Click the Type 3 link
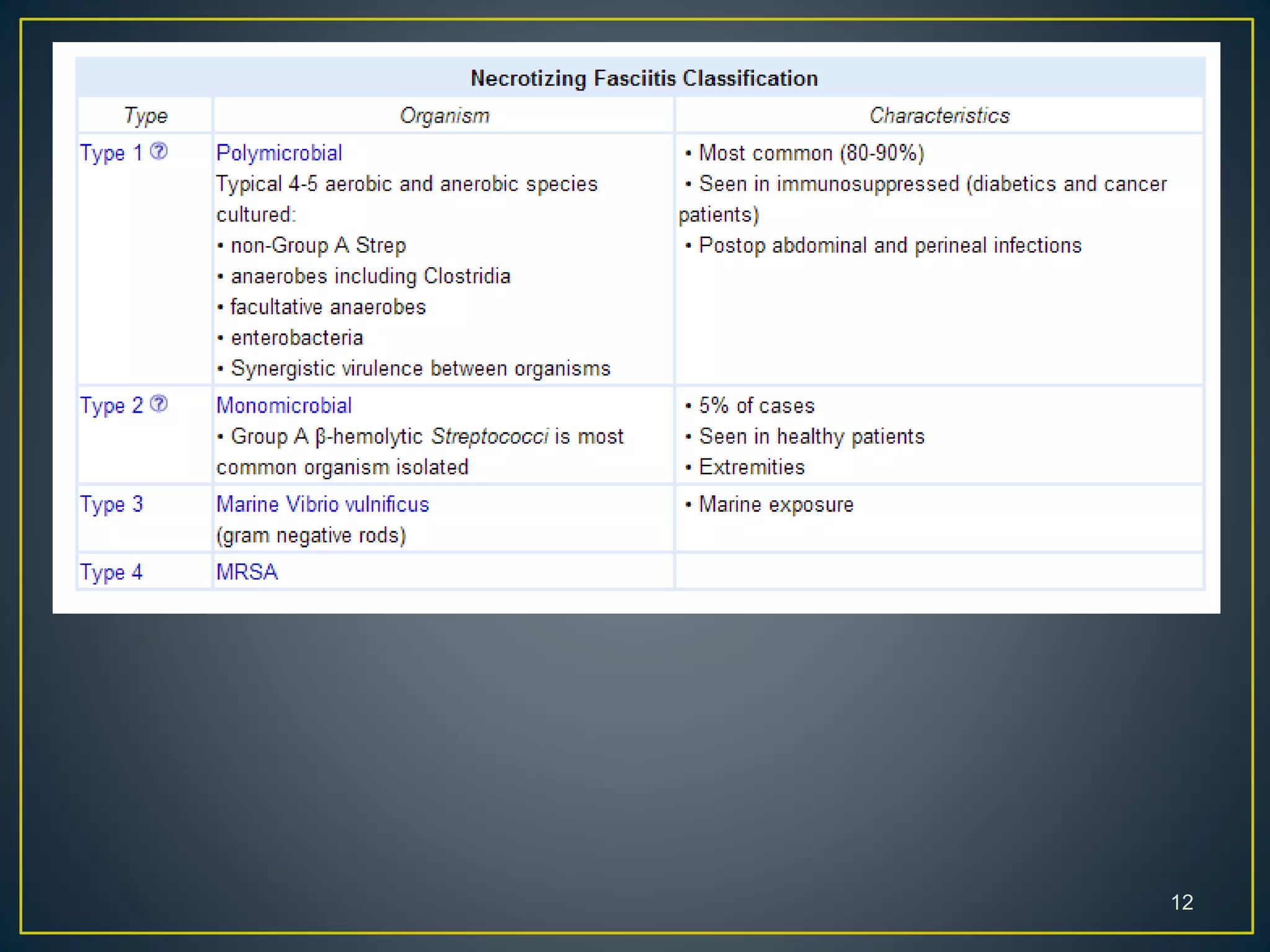Image resolution: width=1270 pixels, height=952 pixels. [x=111, y=505]
